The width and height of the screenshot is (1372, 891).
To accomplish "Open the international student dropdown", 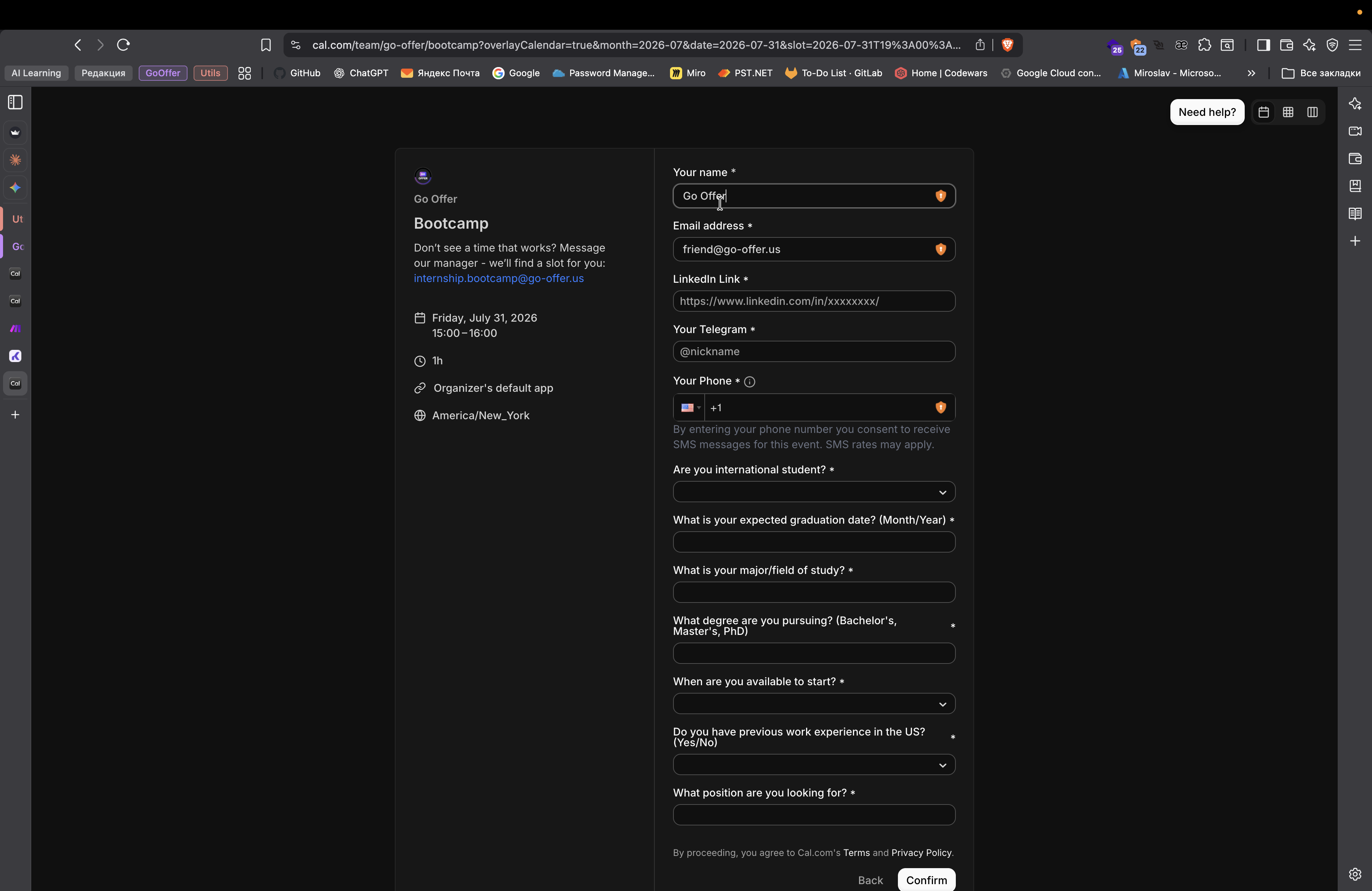I will (x=813, y=492).
